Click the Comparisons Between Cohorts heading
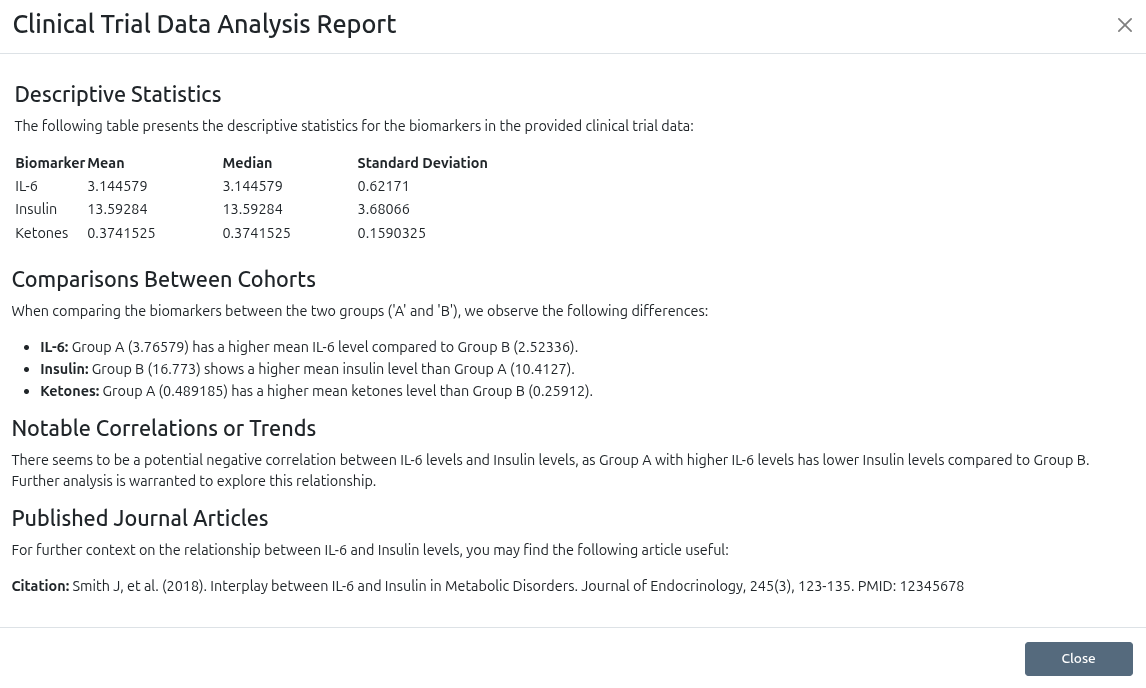This screenshot has width=1146, height=688. 163,280
